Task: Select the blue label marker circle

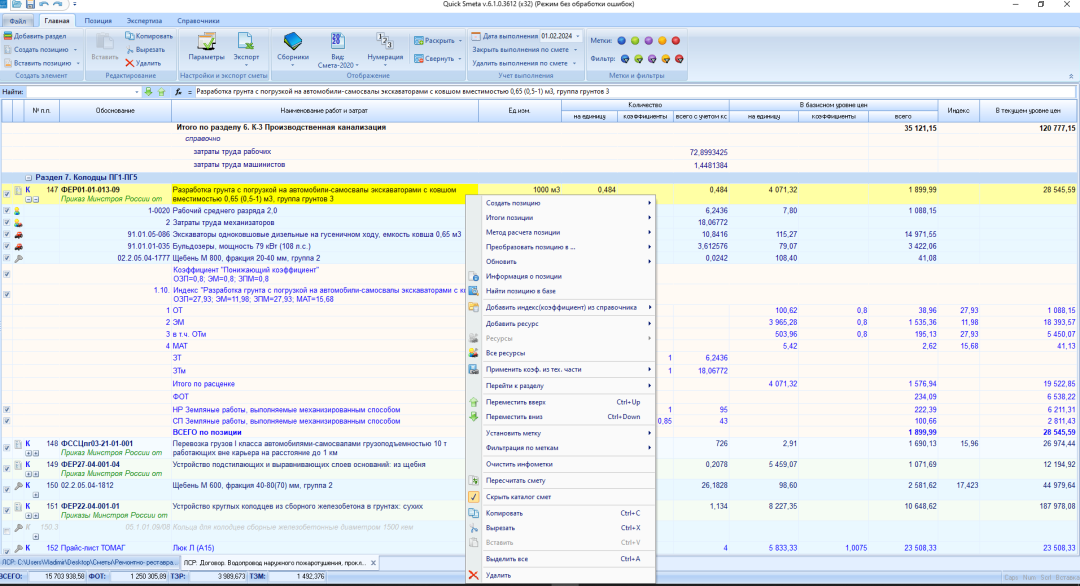Action: tap(621, 41)
